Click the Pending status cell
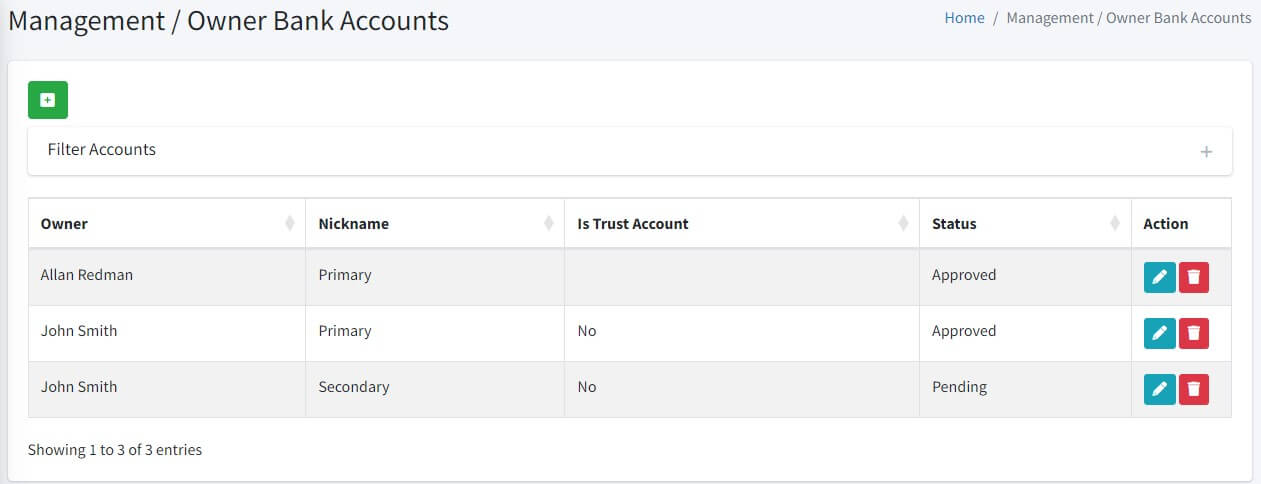 pos(1025,389)
